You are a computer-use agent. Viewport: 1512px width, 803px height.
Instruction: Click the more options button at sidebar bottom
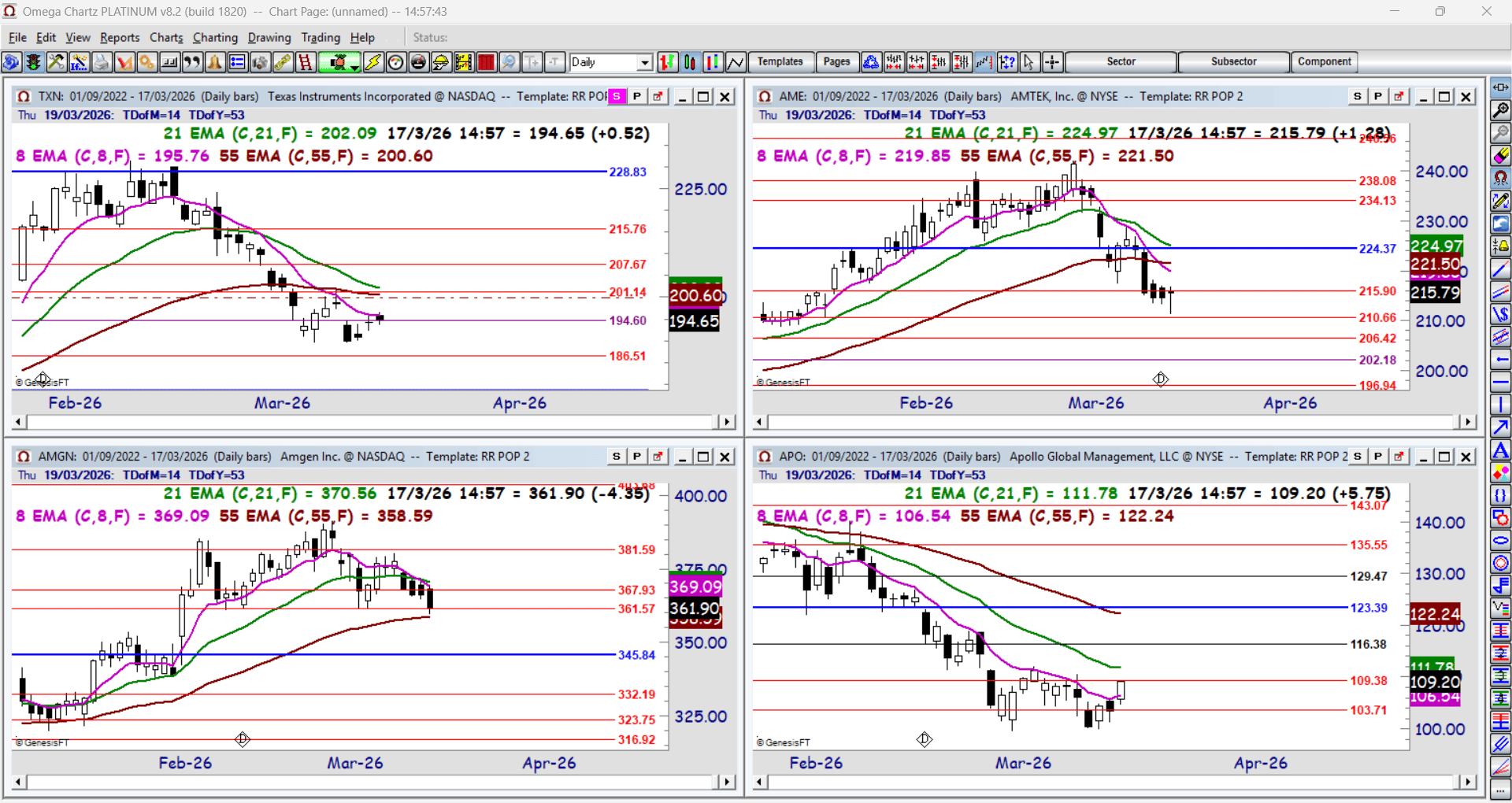pyautogui.click(x=1501, y=790)
